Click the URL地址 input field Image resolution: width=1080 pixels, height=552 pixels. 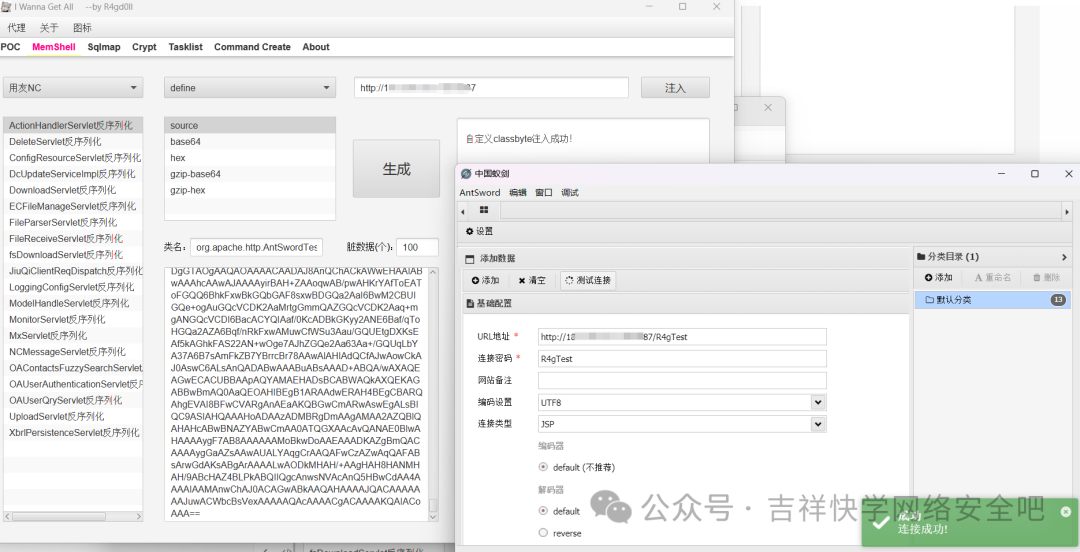[682, 337]
